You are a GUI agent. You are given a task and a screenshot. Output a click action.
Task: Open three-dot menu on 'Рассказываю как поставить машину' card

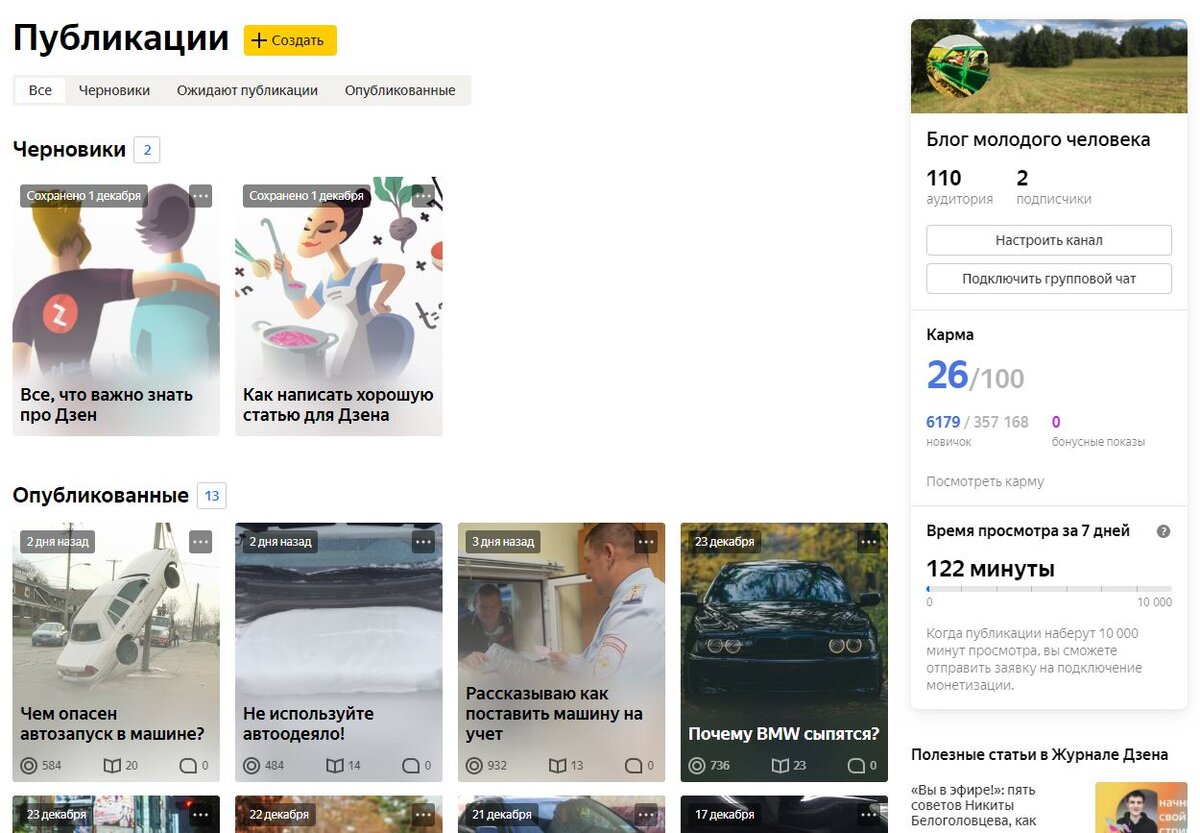point(647,542)
